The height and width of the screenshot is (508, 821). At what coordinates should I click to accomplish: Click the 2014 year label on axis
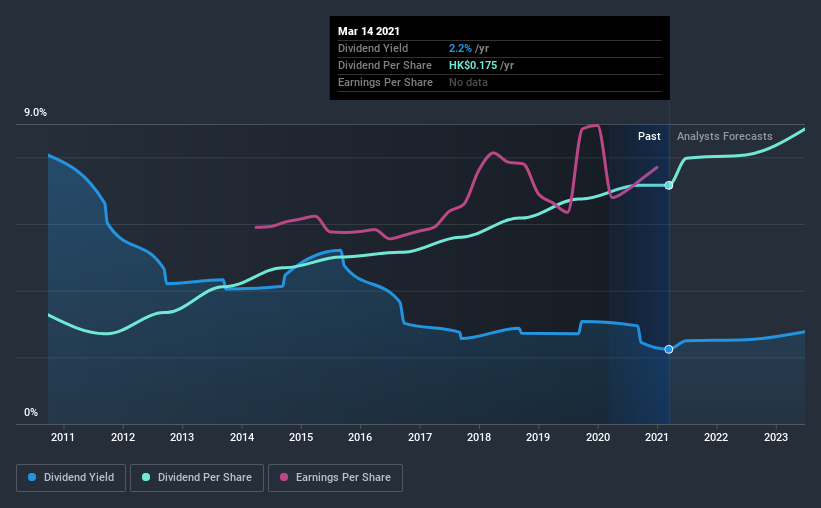pos(242,437)
